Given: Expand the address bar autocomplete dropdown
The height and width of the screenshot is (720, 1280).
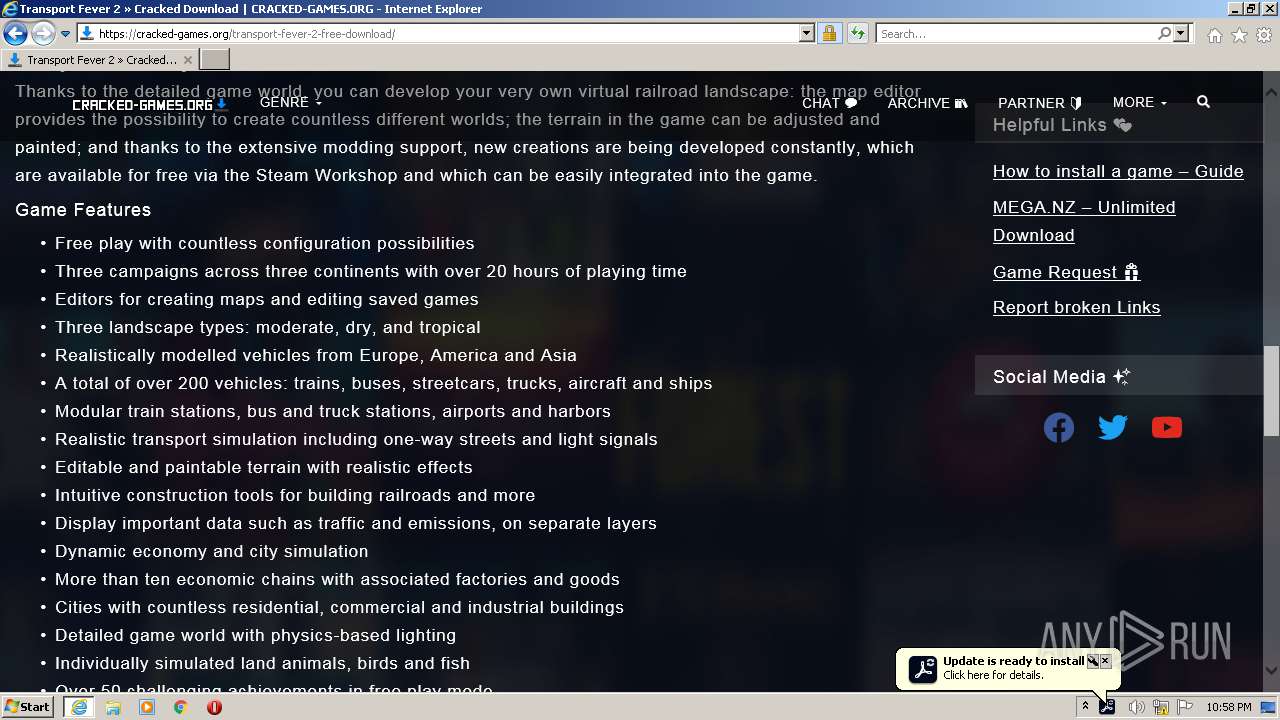Looking at the screenshot, I should pyautogui.click(x=807, y=33).
